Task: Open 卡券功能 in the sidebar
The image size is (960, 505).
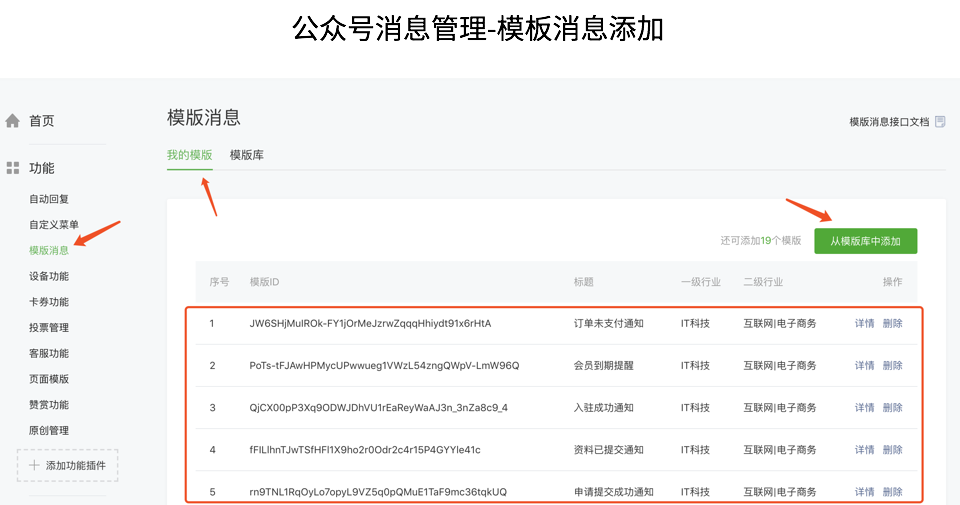Action: click(x=49, y=302)
